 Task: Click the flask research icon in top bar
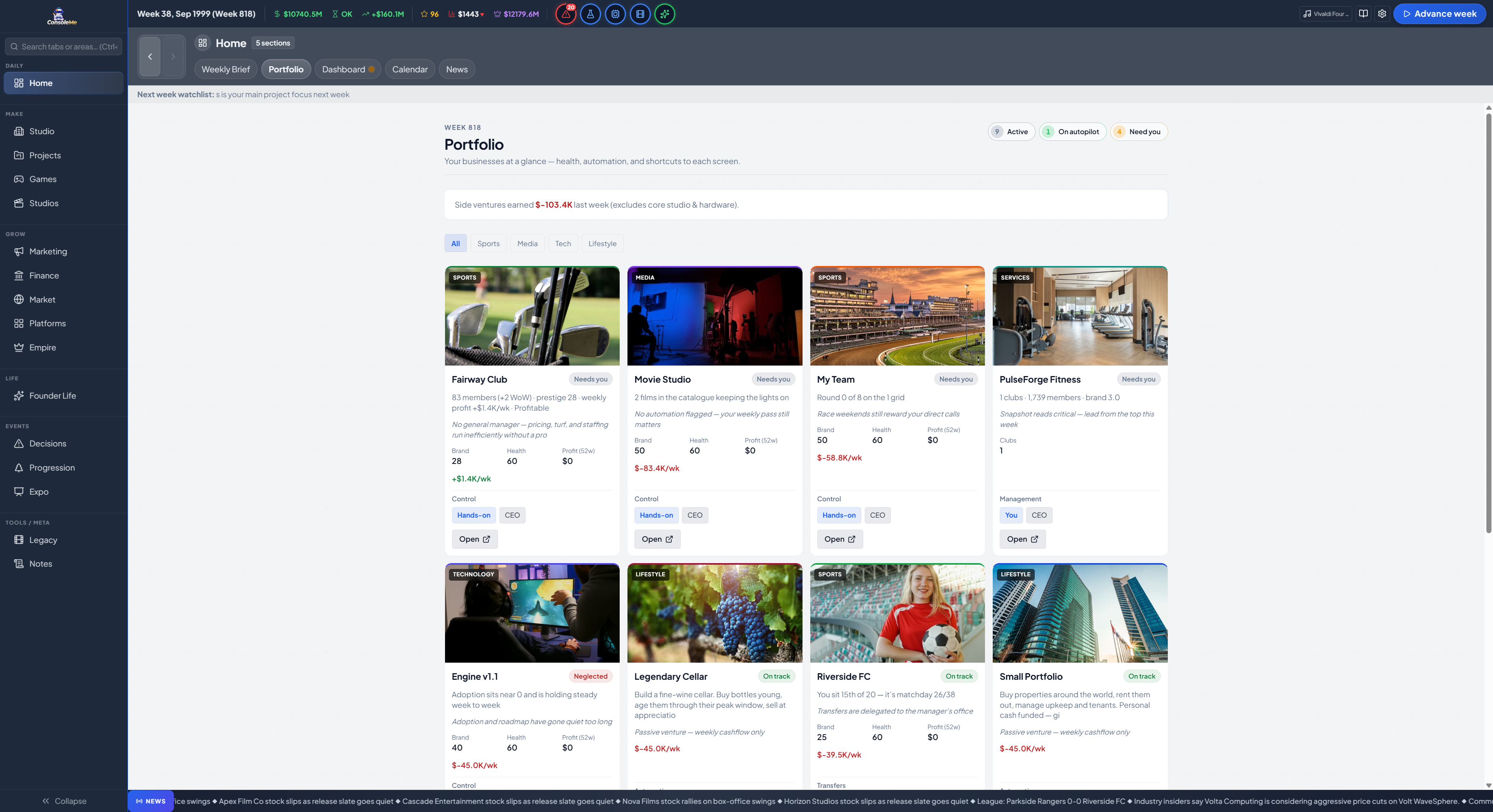[x=591, y=14]
